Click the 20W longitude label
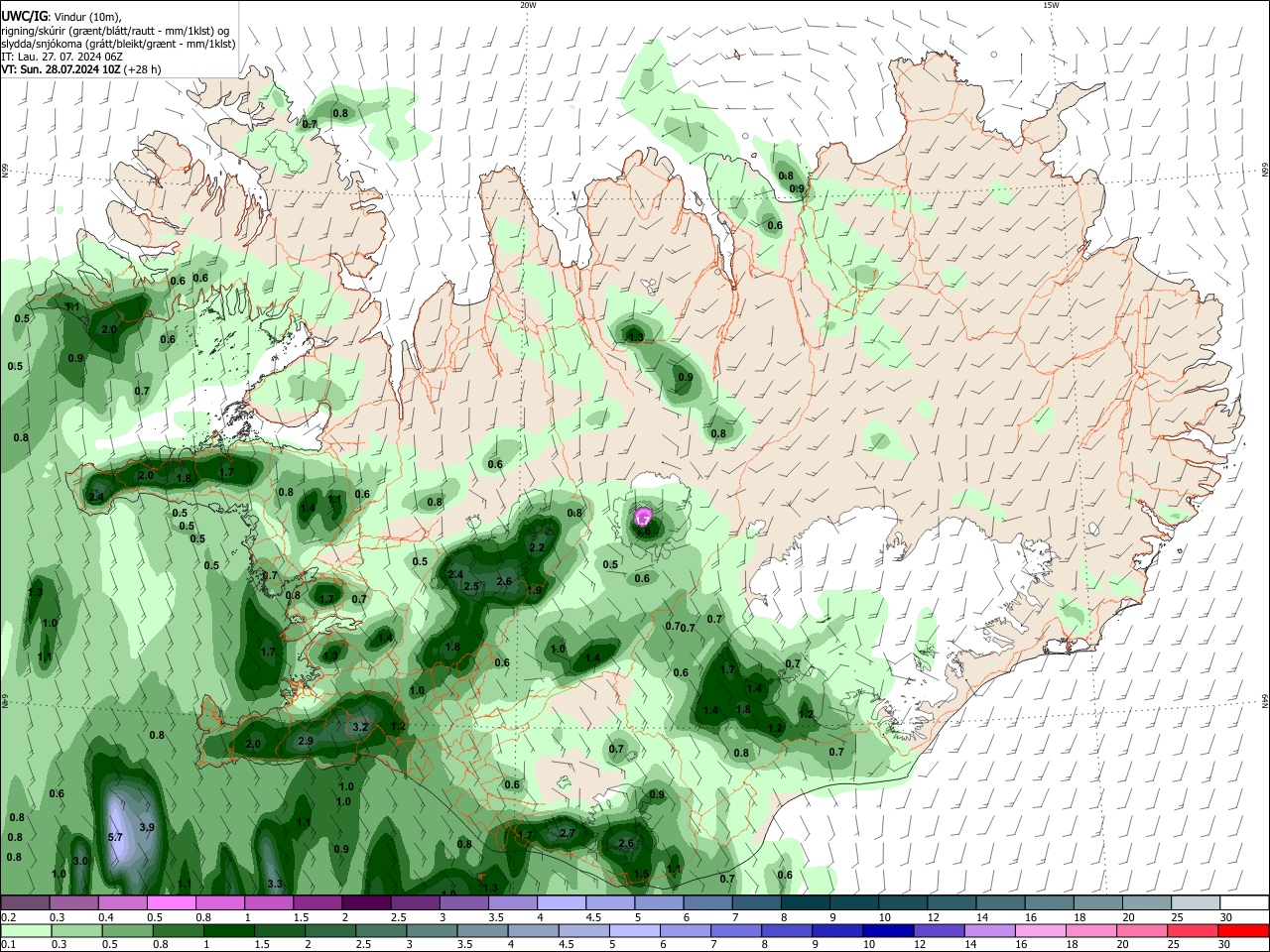Viewport: 1270px width, 952px height. (528, 5)
